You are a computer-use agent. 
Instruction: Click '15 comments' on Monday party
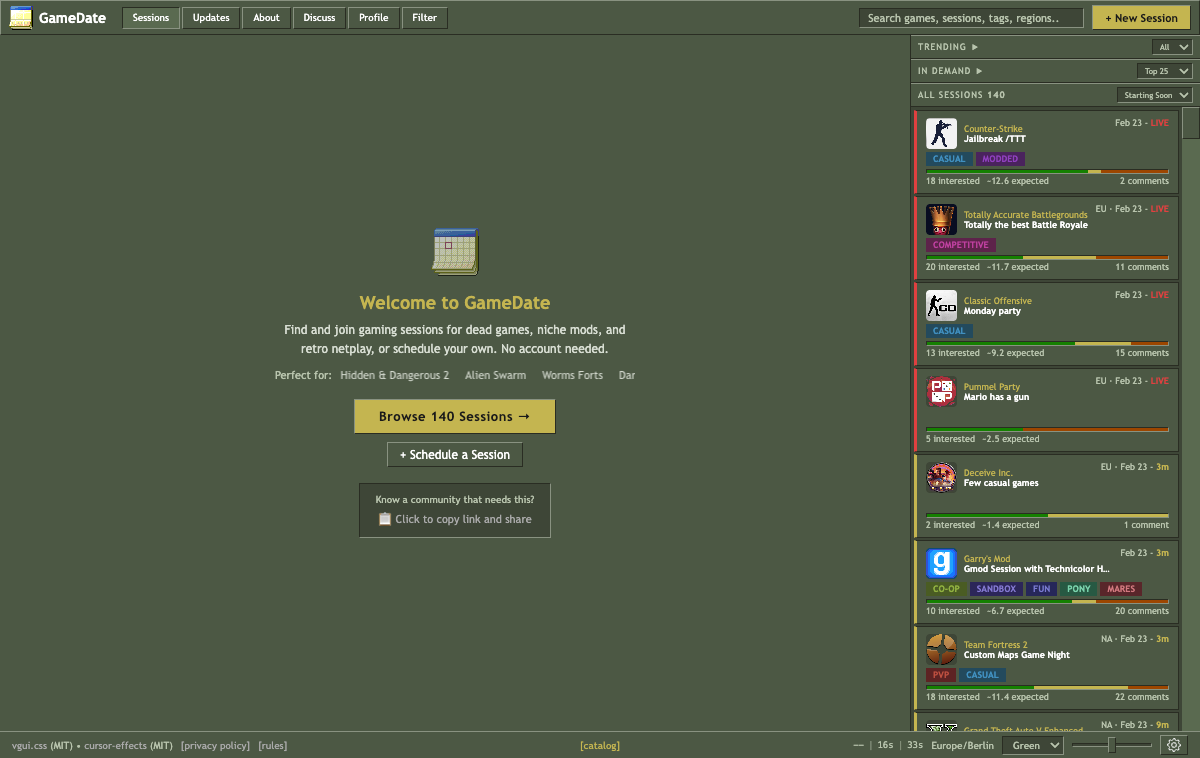(x=1142, y=353)
